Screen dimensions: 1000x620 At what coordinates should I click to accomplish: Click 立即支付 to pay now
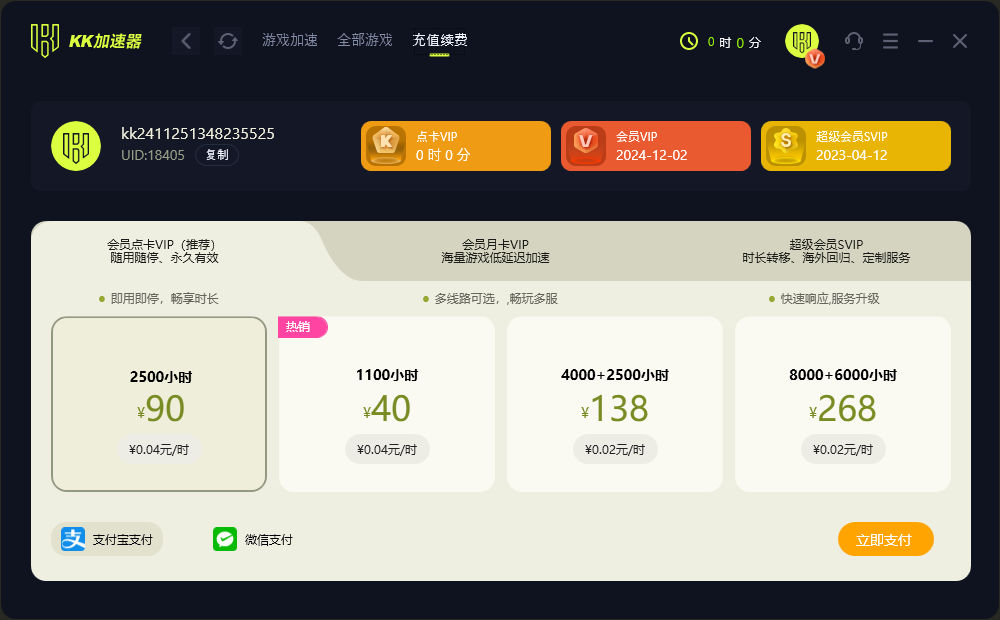[x=886, y=540]
